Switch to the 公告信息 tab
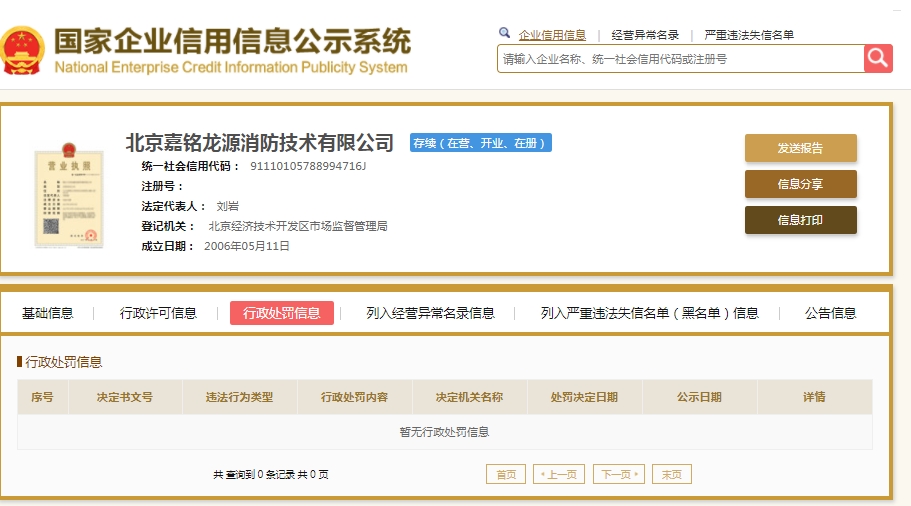 coord(830,313)
